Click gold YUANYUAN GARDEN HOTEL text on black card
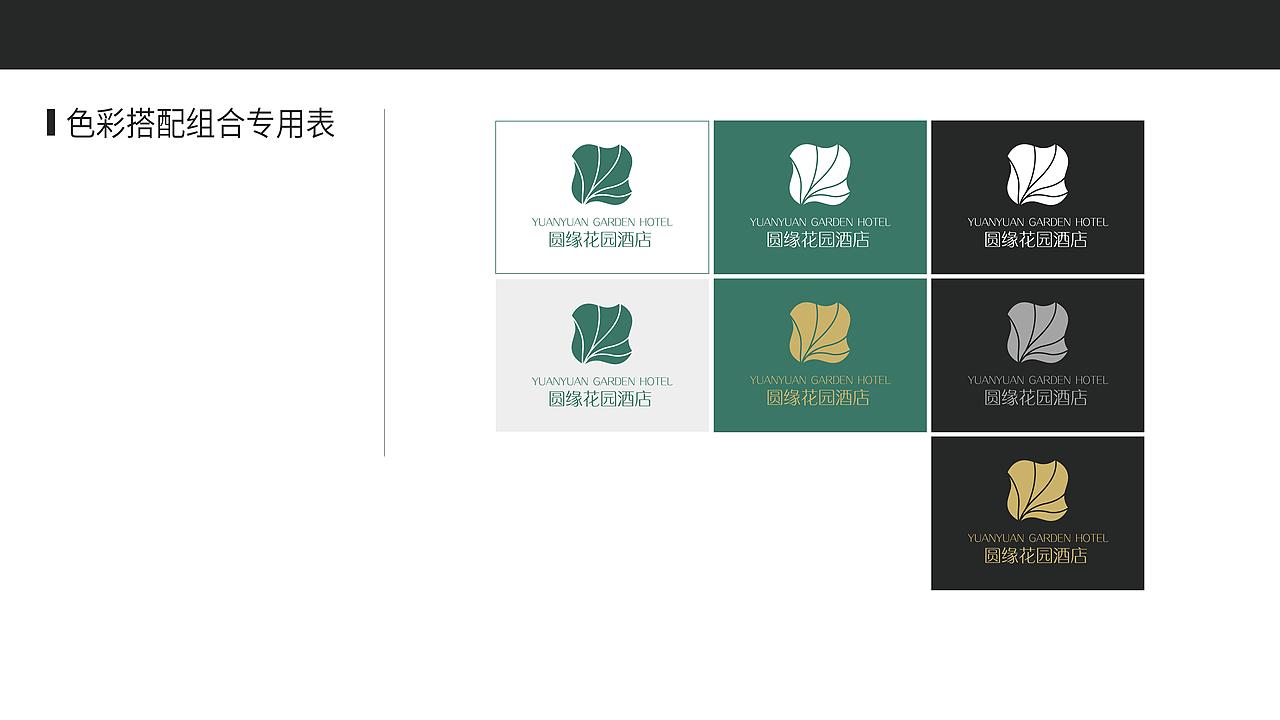This screenshot has width=1280, height=720. pyautogui.click(x=1038, y=538)
